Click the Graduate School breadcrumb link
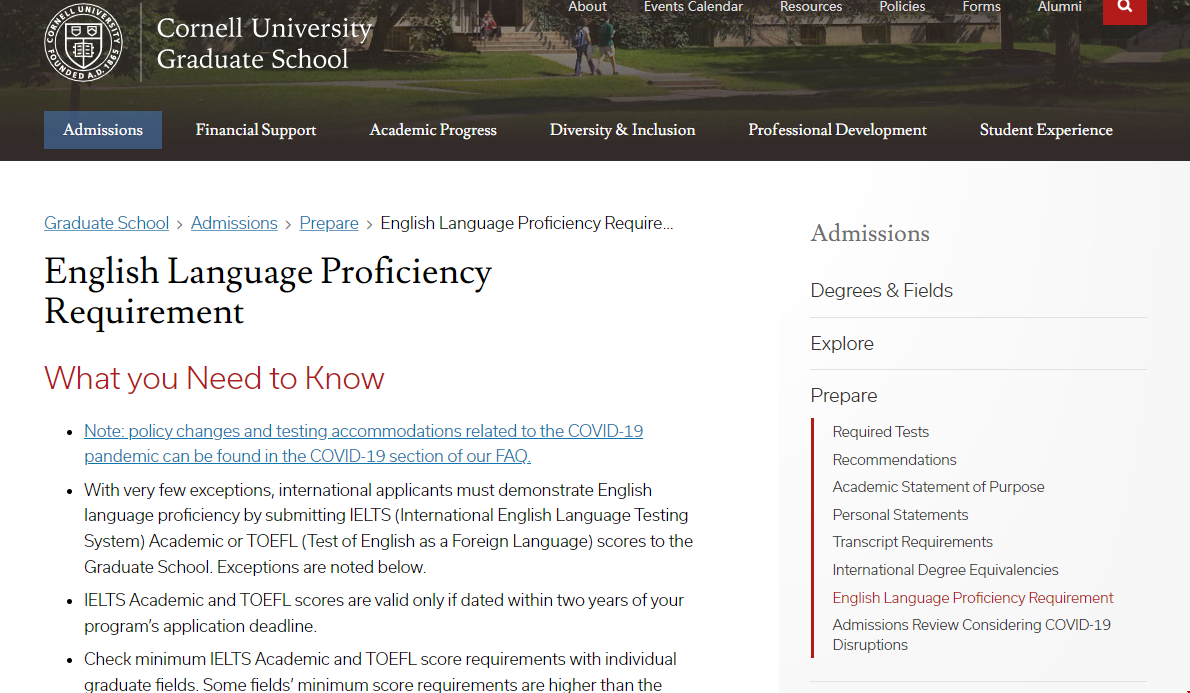Screen dimensions: 1190x693 coord(106,223)
